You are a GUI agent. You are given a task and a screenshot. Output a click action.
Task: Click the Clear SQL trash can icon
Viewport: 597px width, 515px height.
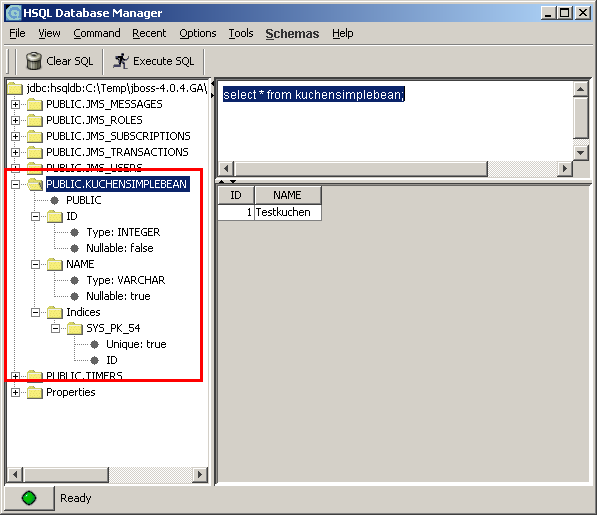tap(34, 61)
